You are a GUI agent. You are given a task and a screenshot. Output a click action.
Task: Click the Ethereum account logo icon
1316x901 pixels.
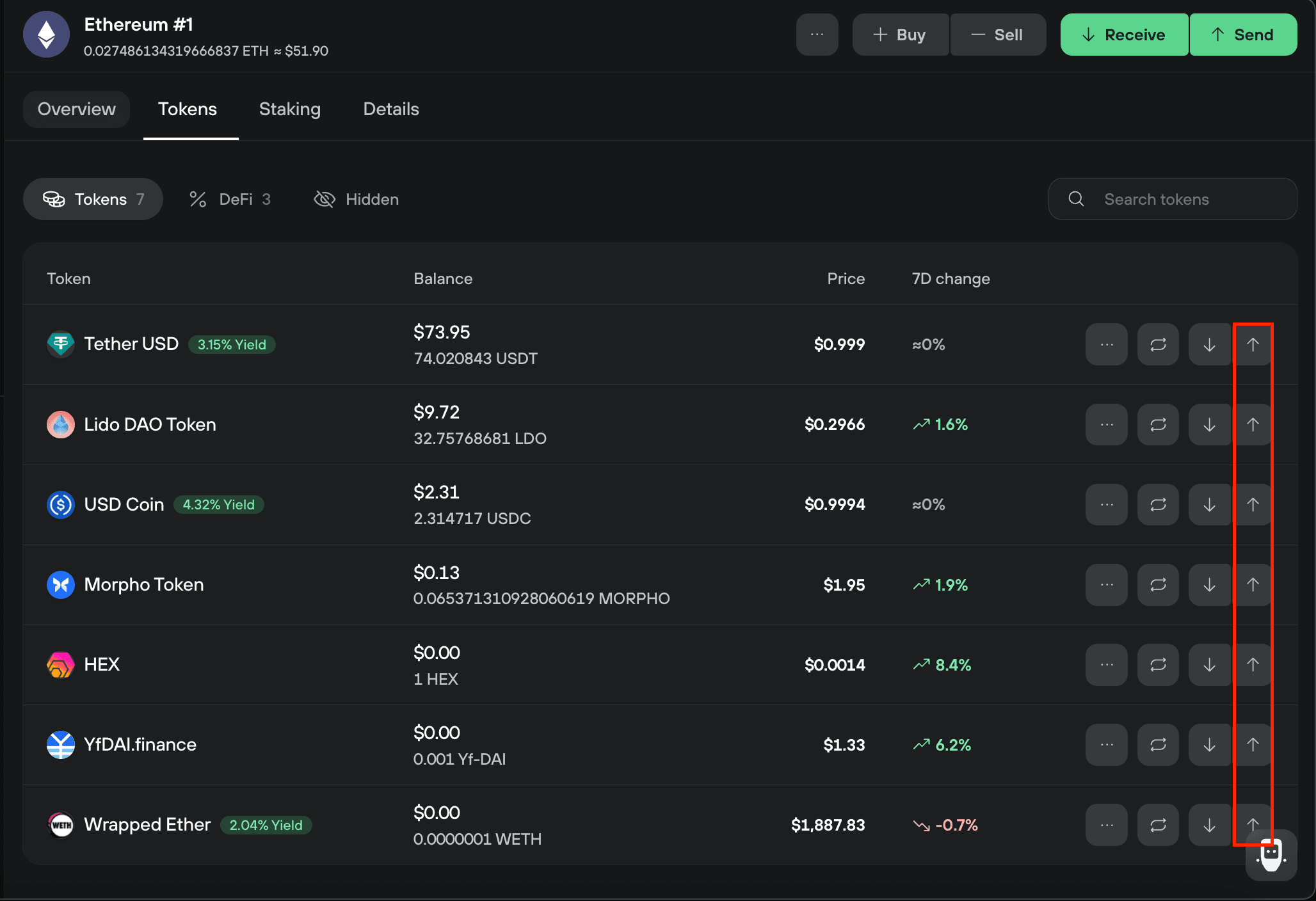tap(46, 35)
